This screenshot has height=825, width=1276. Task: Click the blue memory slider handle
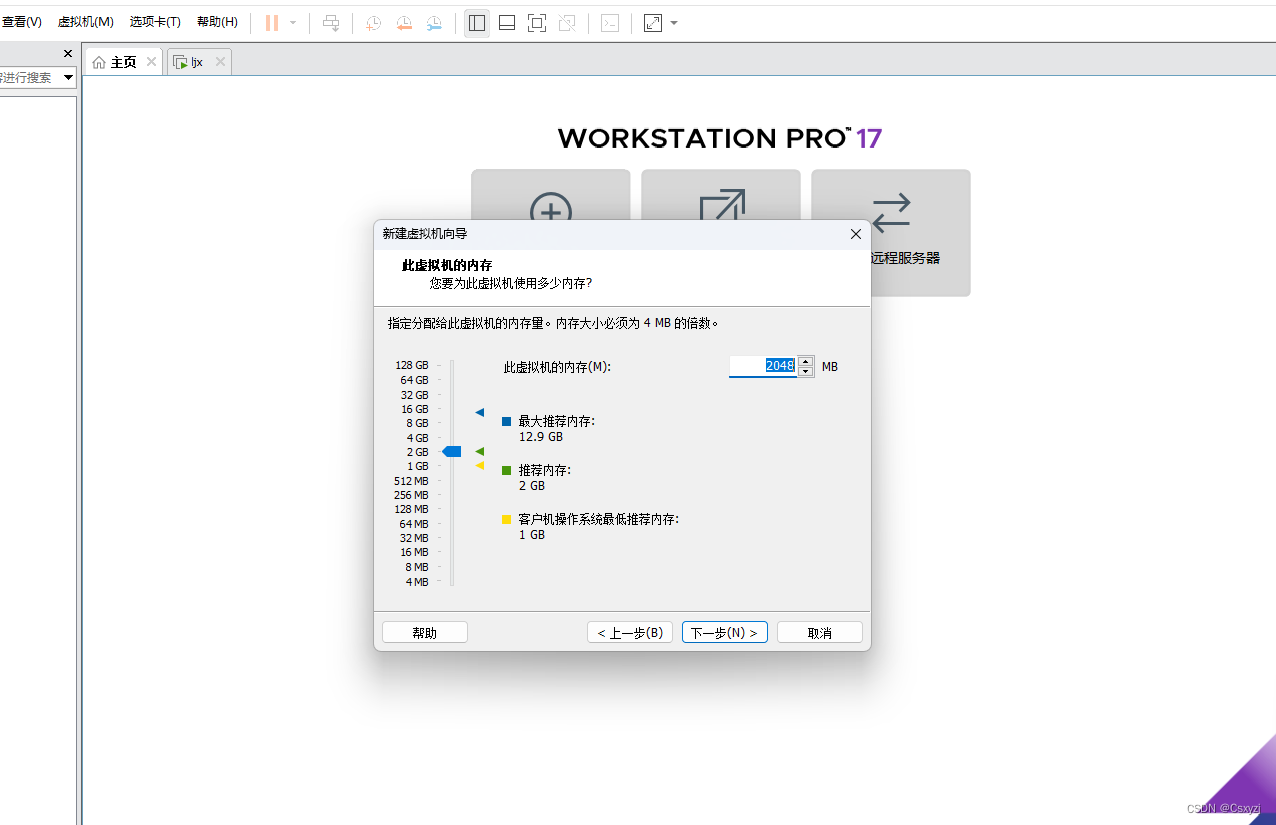click(452, 452)
